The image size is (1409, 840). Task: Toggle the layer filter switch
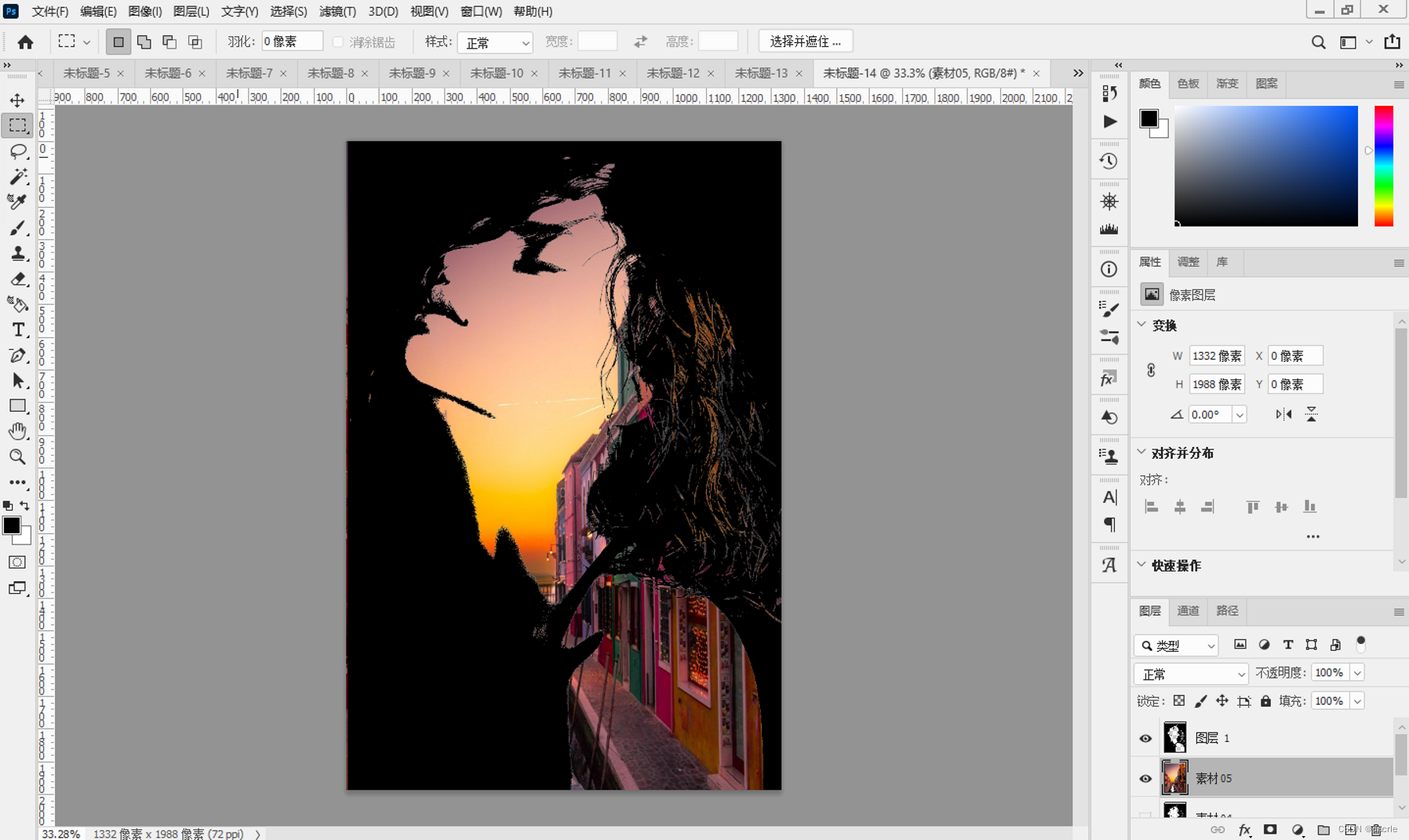pyautogui.click(x=1361, y=643)
